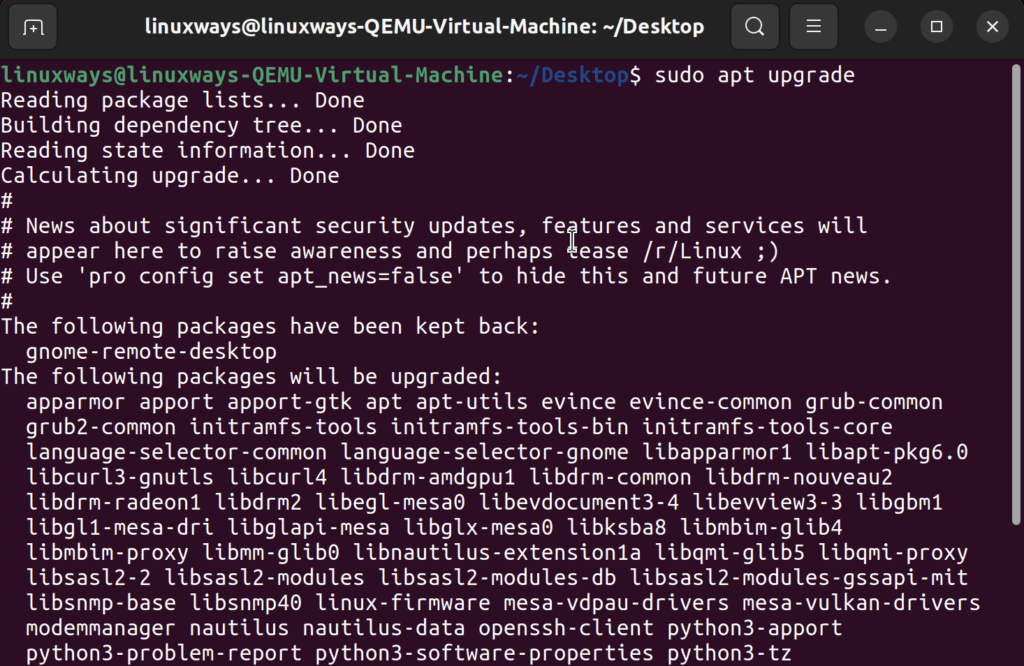Image resolution: width=1024 pixels, height=666 pixels.
Task: Click the 'apt-utils' package name
Action: point(472,402)
